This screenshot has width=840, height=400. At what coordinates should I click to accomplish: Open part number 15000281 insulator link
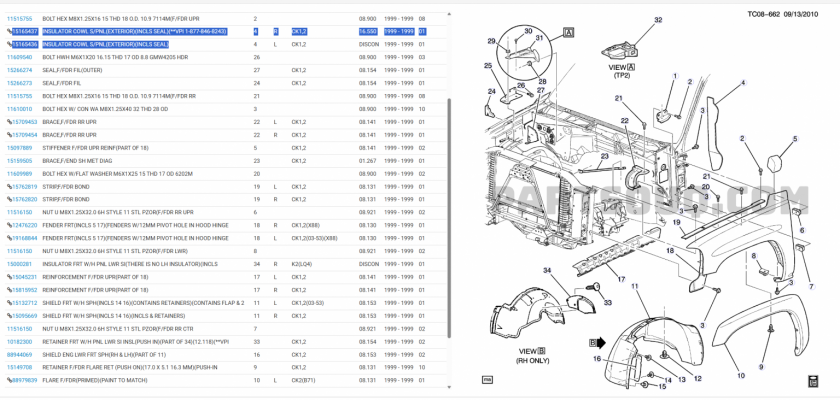point(19,264)
